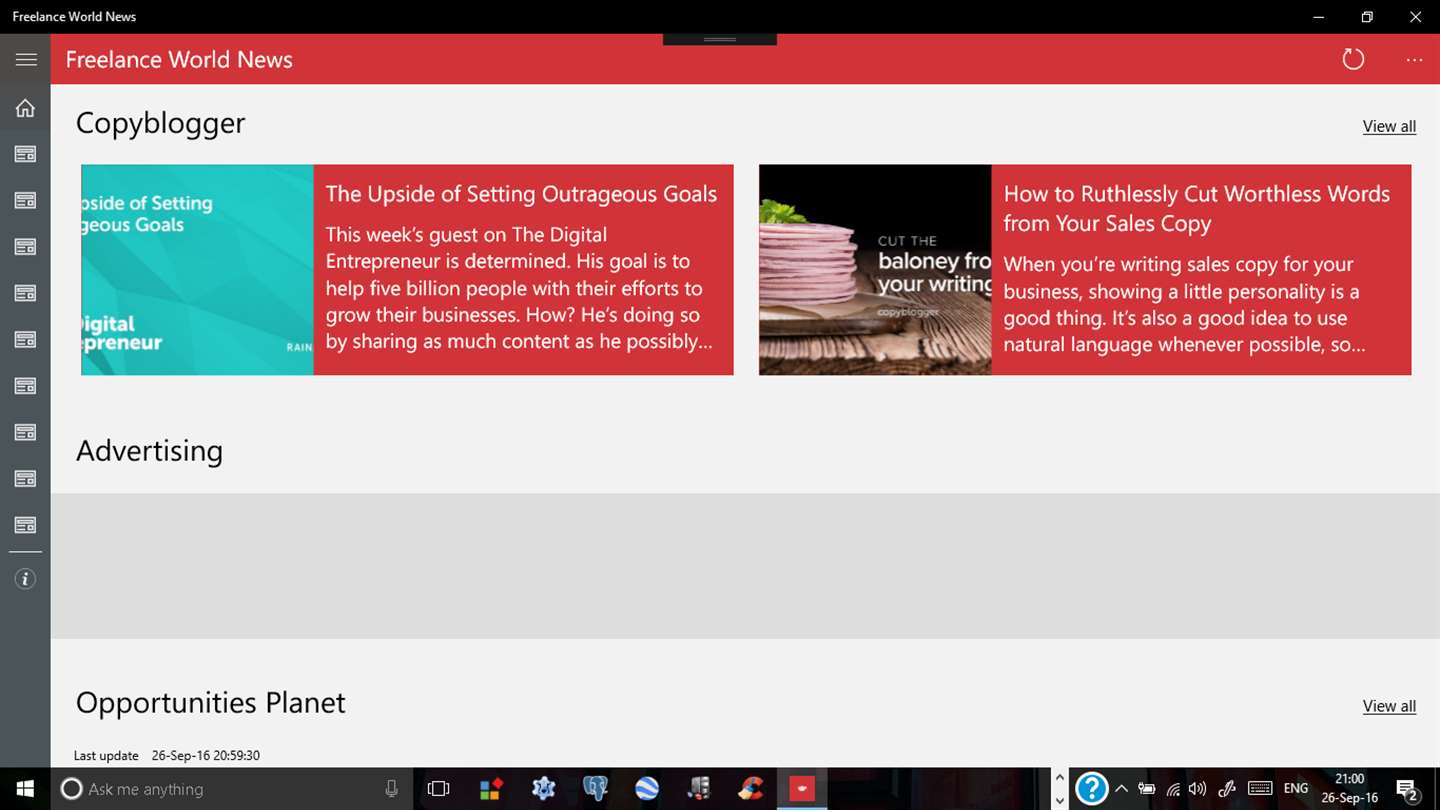
Task: Open the battery status tray icon
Action: 1147,789
